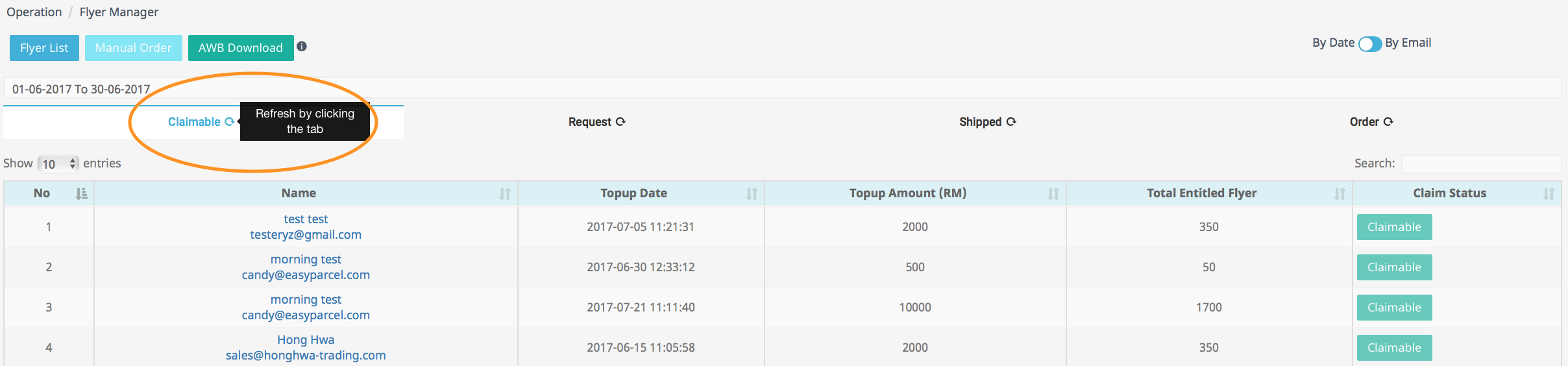
Task: Sort by Total Entitled Flyer arrows
Action: coord(1340,193)
